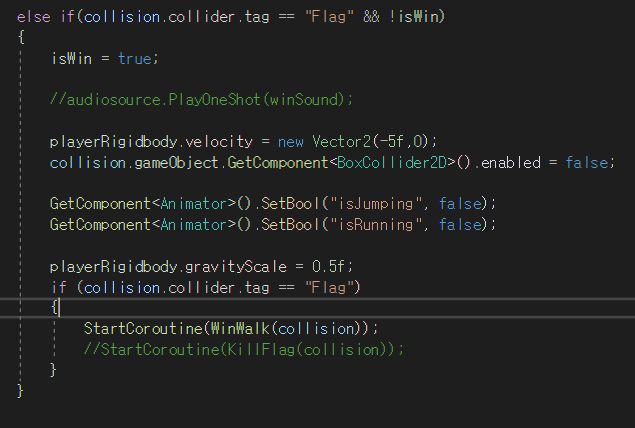Click the "true" keyword in the isWin assignment
Image resolution: width=635 pixels, height=428 pixels.
[135, 59]
